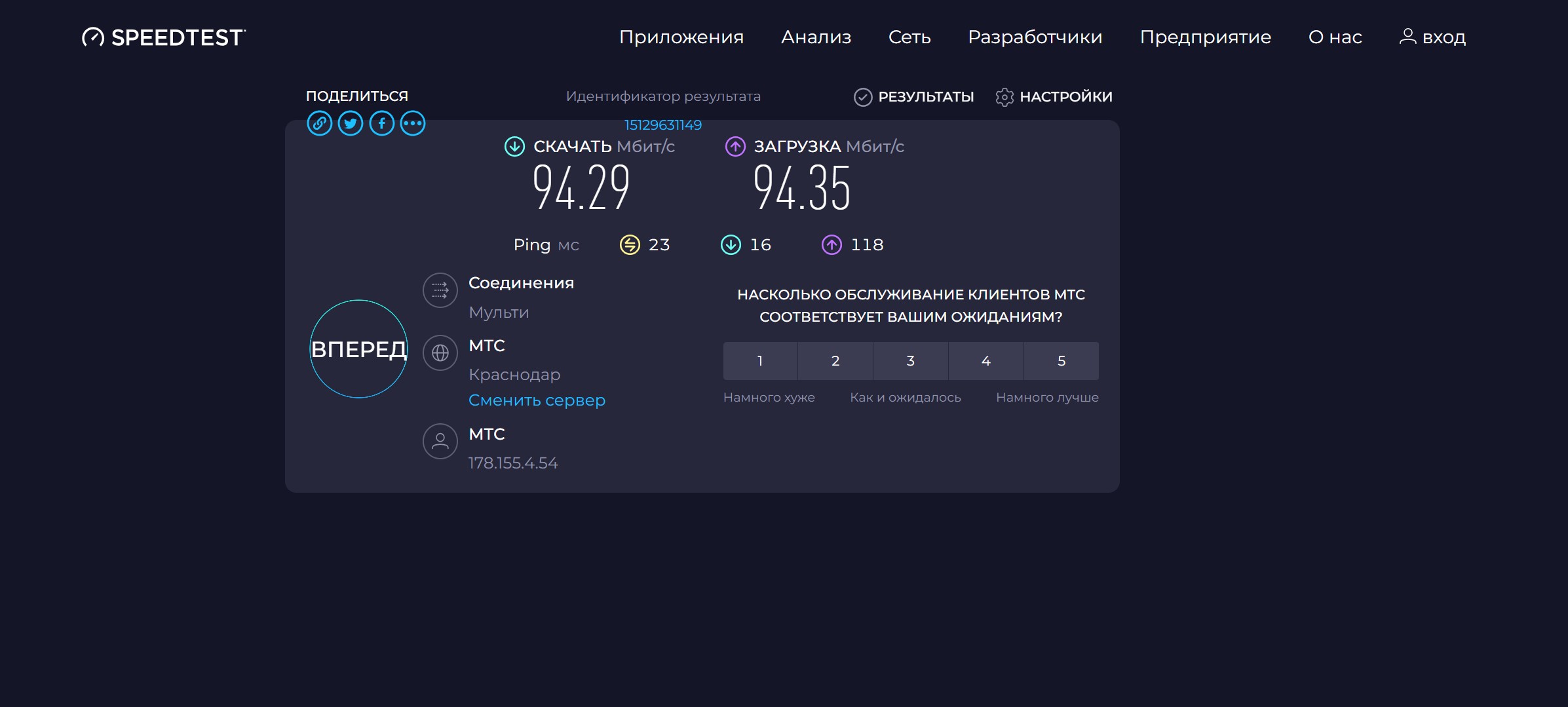The height and width of the screenshot is (707, 1568).
Task: Click the login user icon
Action: pyautogui.click(x=1407, y=36)
